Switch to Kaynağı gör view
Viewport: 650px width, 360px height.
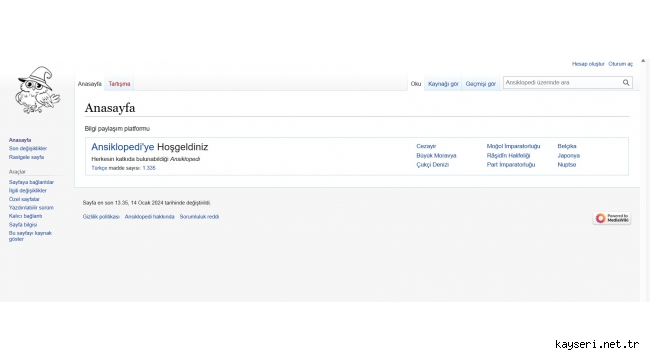(443, 84)
